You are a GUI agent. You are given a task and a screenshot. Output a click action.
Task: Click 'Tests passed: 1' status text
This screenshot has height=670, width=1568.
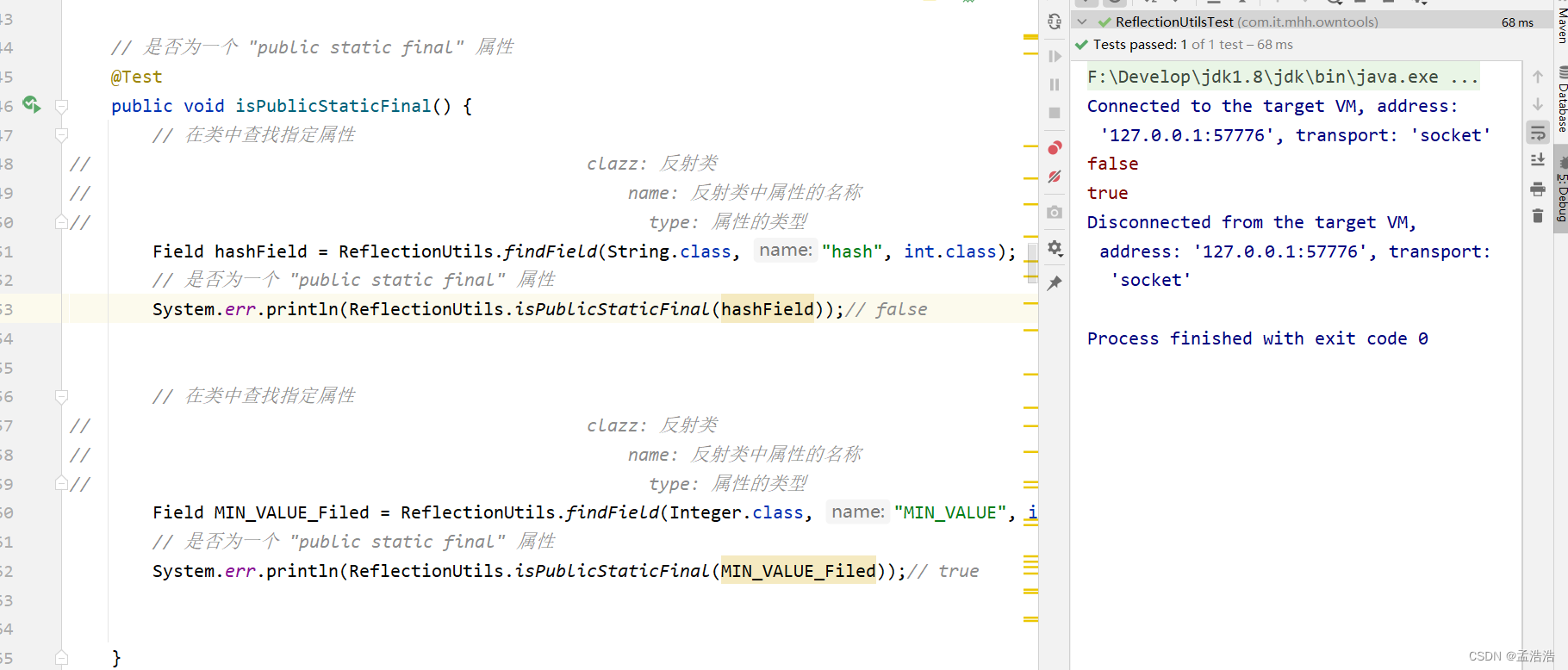(x=1140, y=45)
